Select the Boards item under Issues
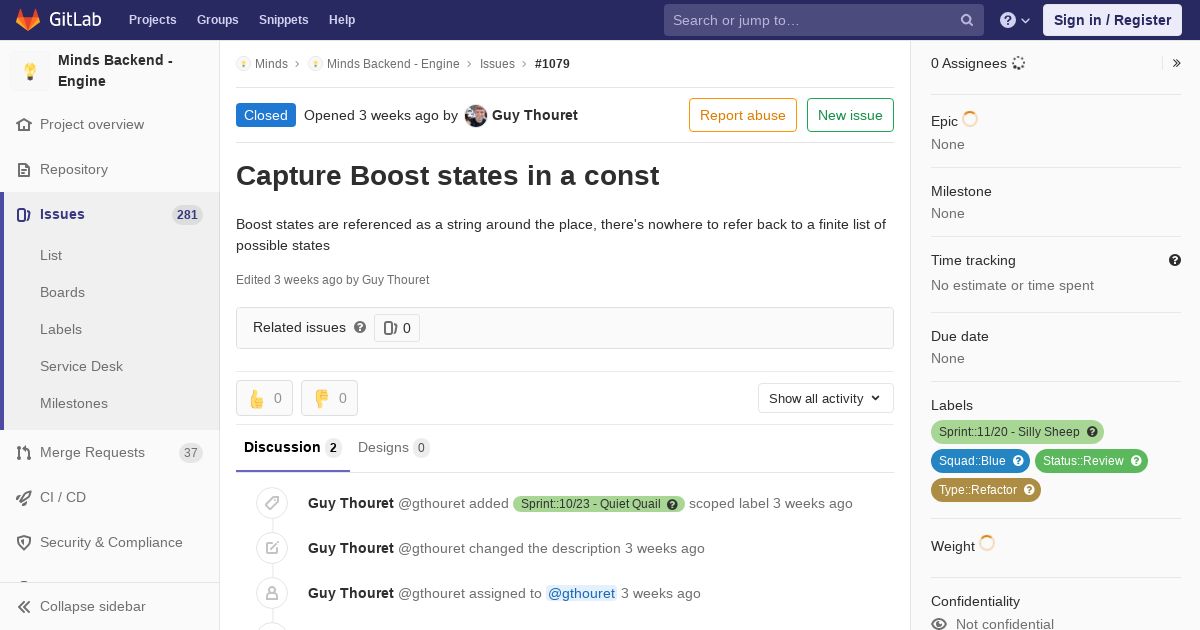This screenshot has width=1200, height=630. (62, 292)
